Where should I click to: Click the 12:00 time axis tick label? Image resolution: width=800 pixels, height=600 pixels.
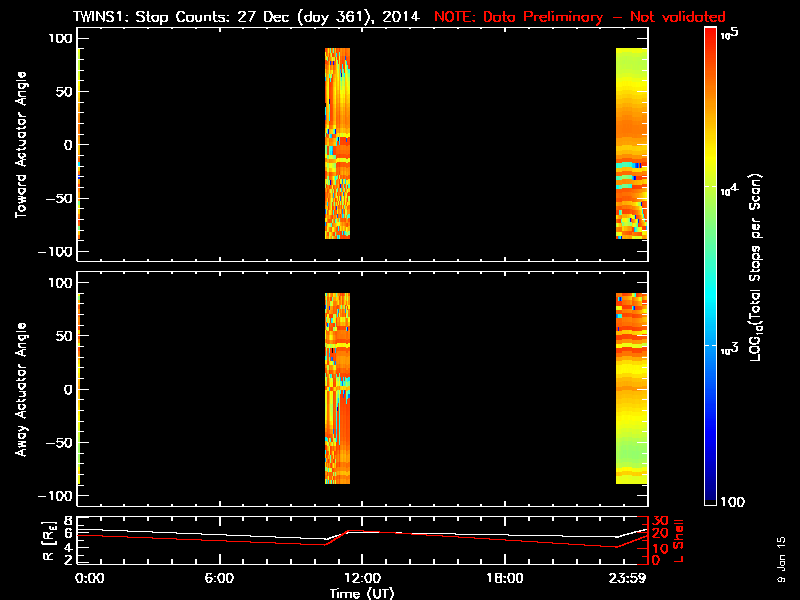coord(361,579)
